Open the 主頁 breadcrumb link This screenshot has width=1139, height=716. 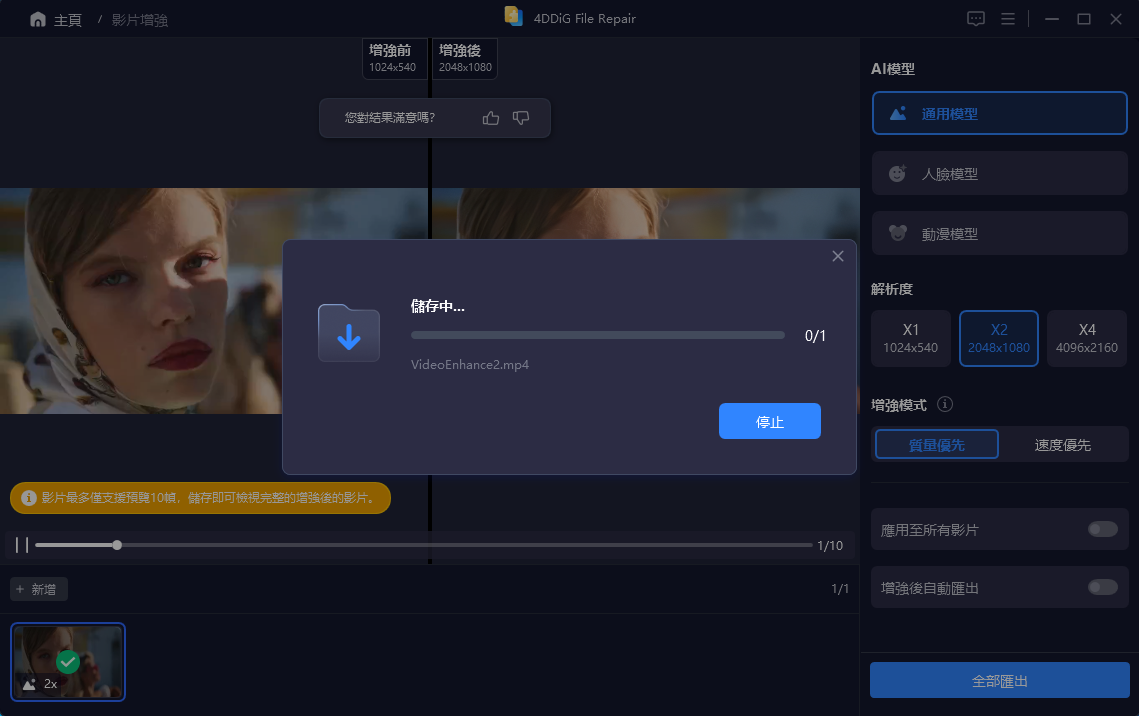(68, 20)
